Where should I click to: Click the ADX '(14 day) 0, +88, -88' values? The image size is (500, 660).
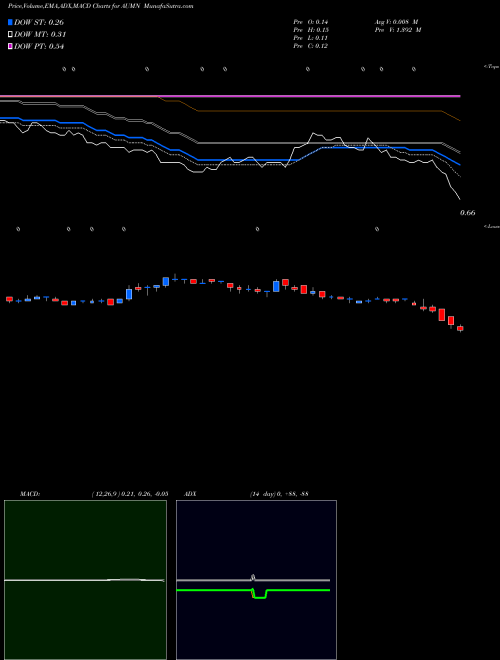click(x=279, y=494)
